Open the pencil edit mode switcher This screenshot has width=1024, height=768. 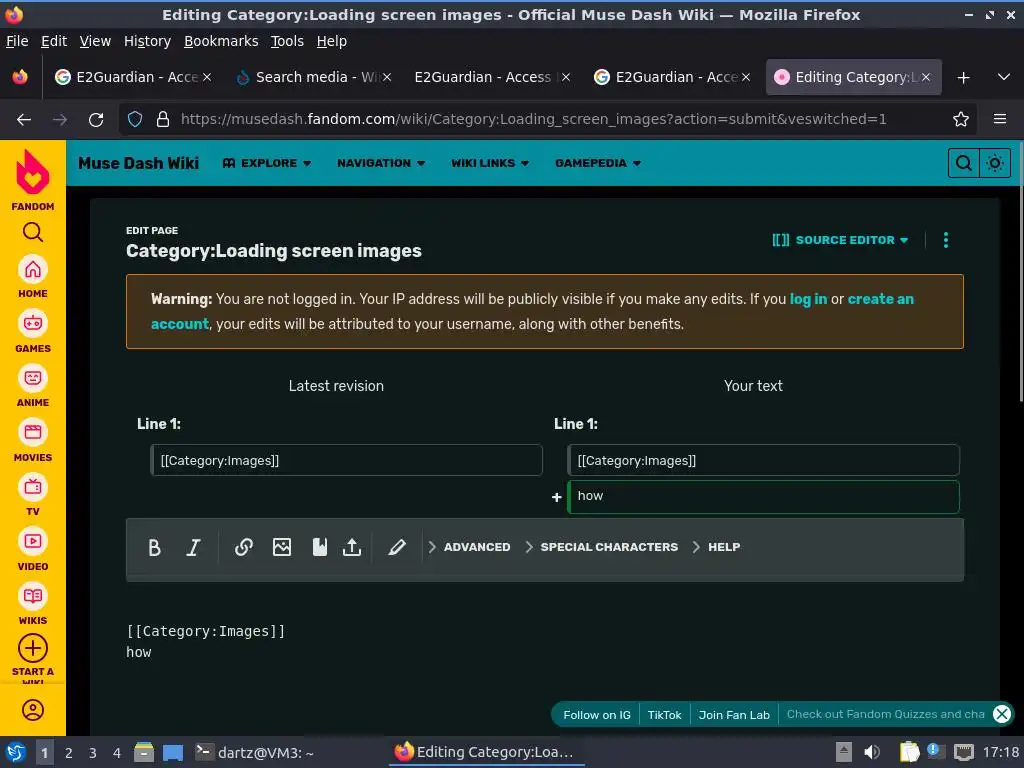click(396, 547)
